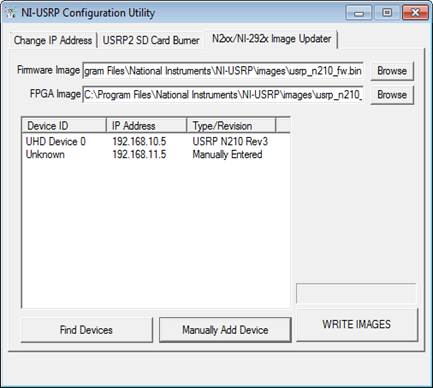Click the FPGA Image path field
This screenshot has width=433, height=388.
(223, 95)
